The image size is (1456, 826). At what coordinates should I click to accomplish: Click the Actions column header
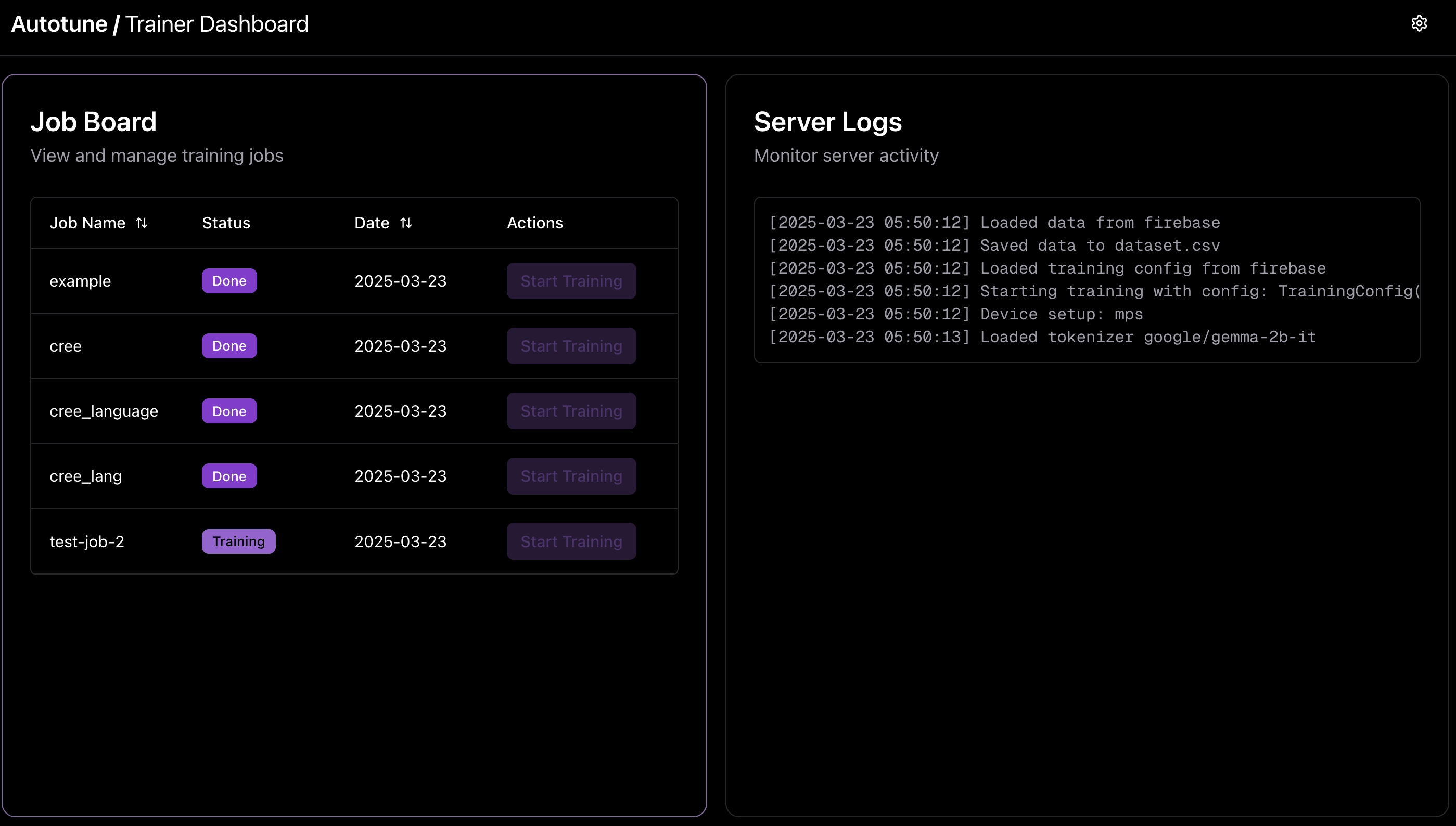(x=534, y=223)
